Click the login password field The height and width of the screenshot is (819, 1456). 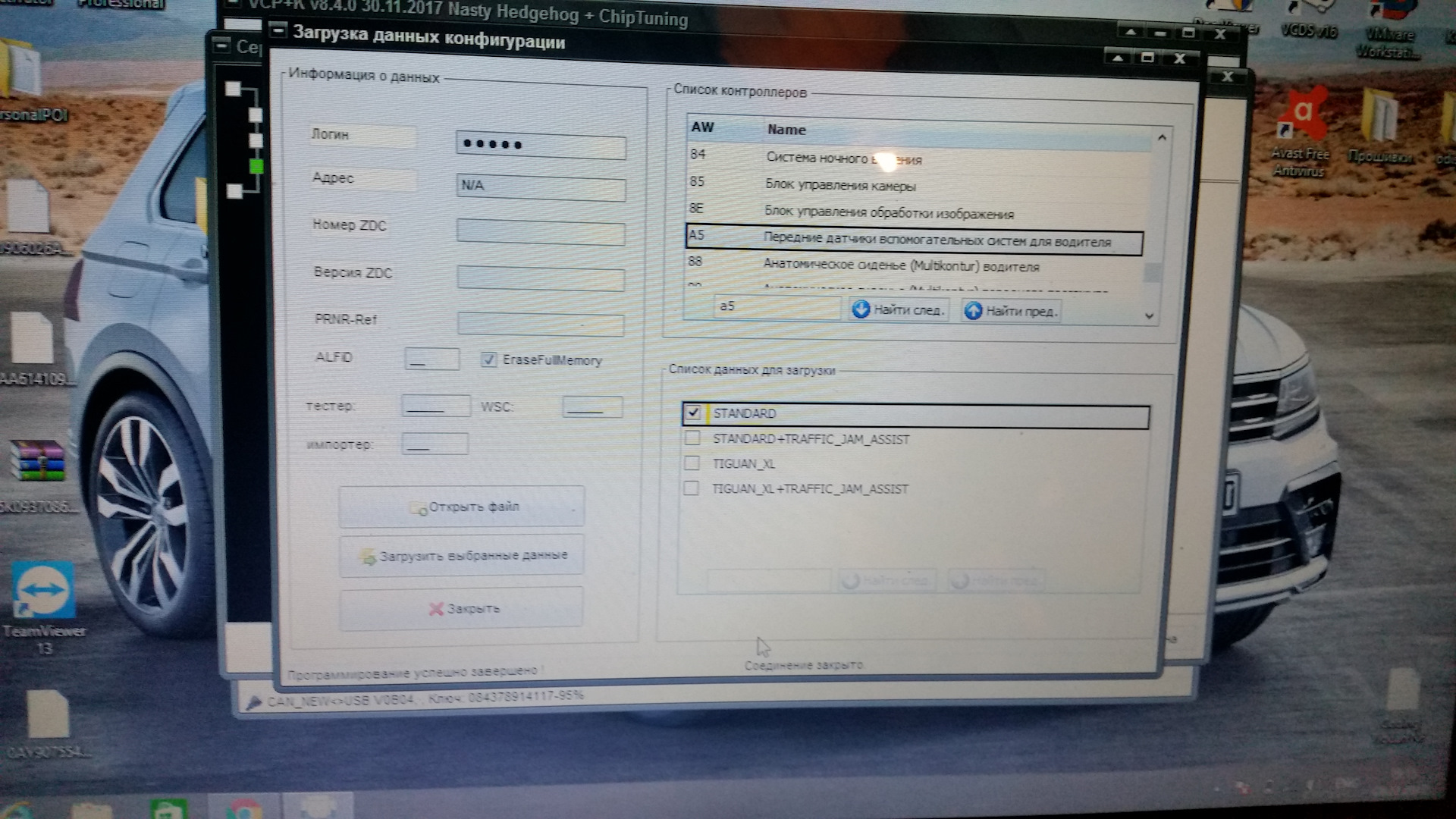[x=541, y=145]
